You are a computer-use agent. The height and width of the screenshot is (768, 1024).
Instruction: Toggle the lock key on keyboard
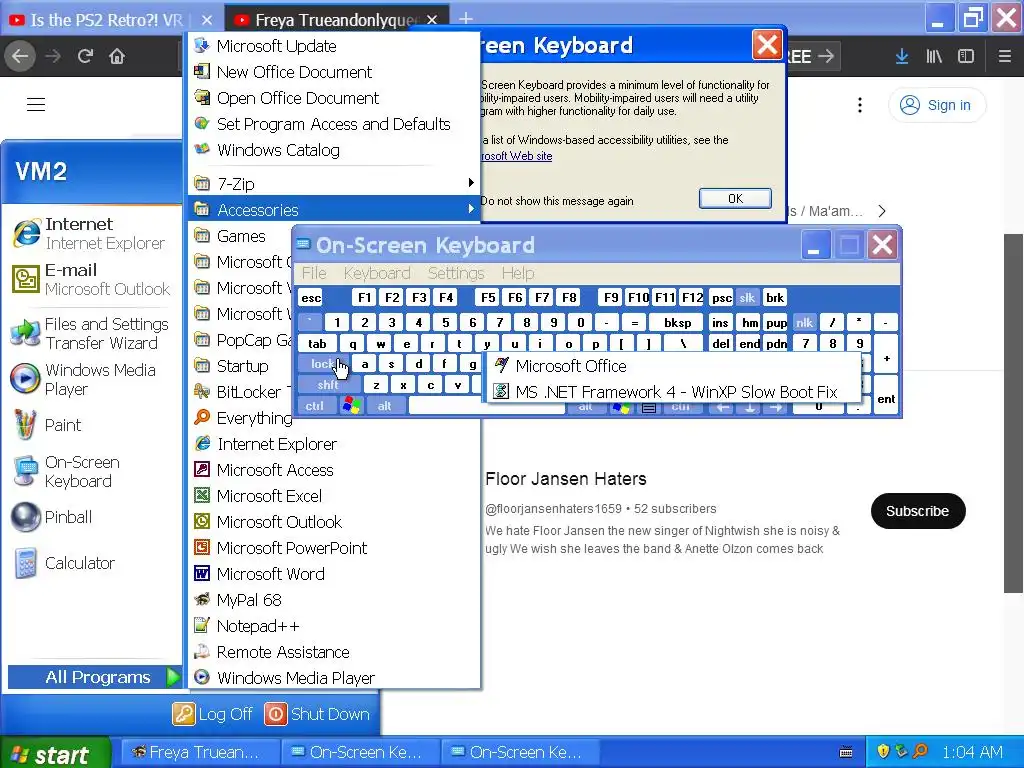coord(323,364)
